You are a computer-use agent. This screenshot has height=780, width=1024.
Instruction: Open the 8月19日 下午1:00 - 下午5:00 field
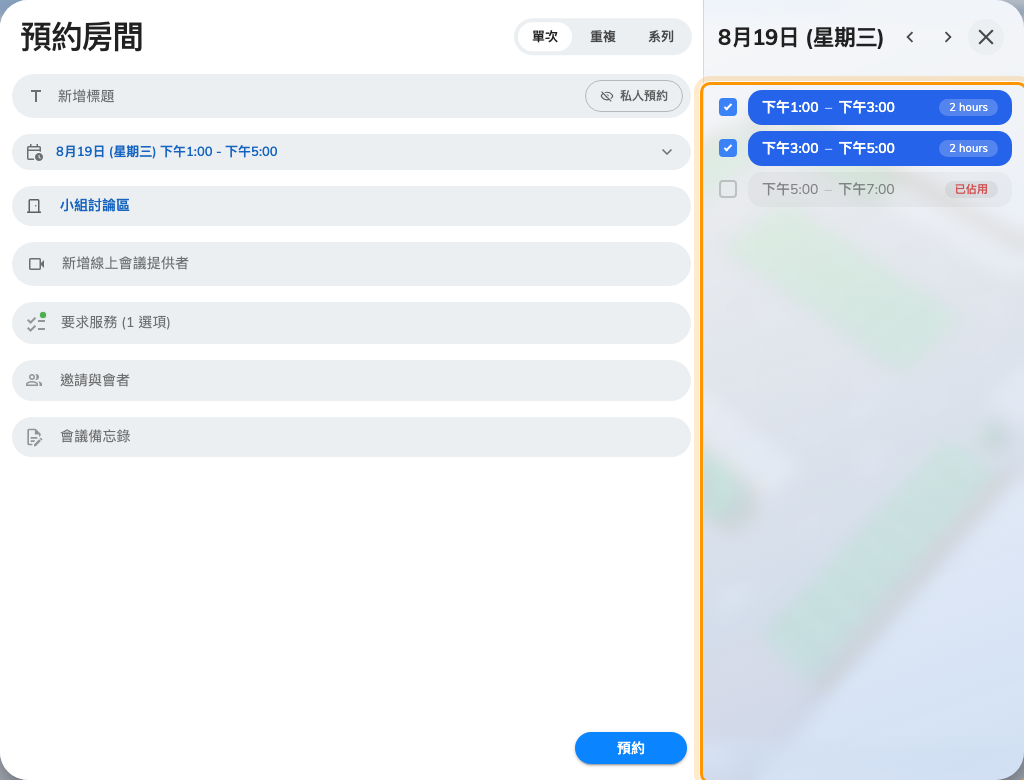(351, 152)
